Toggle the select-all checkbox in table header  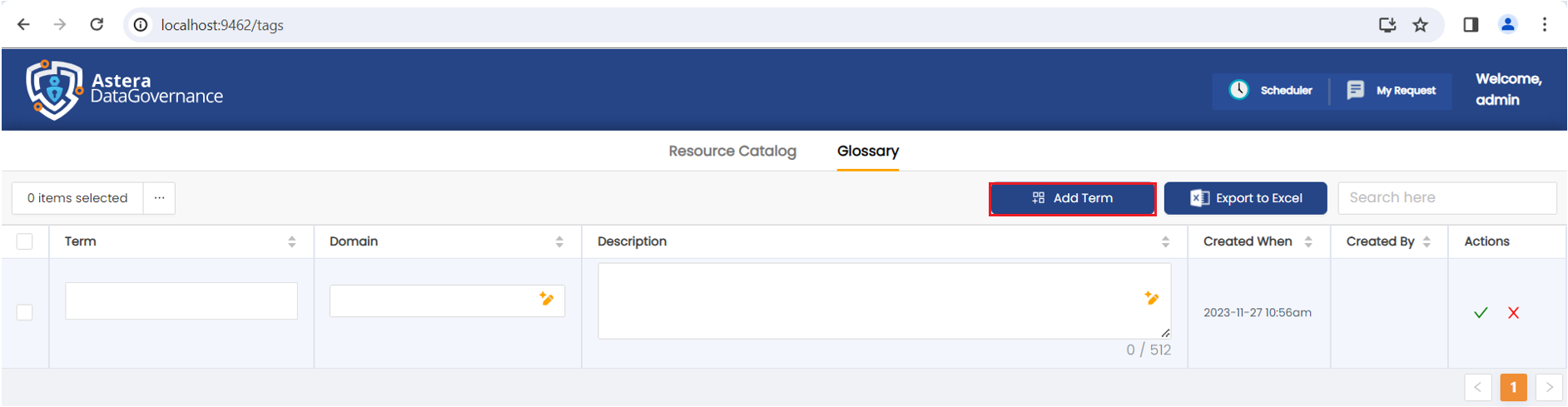(25, 241)
